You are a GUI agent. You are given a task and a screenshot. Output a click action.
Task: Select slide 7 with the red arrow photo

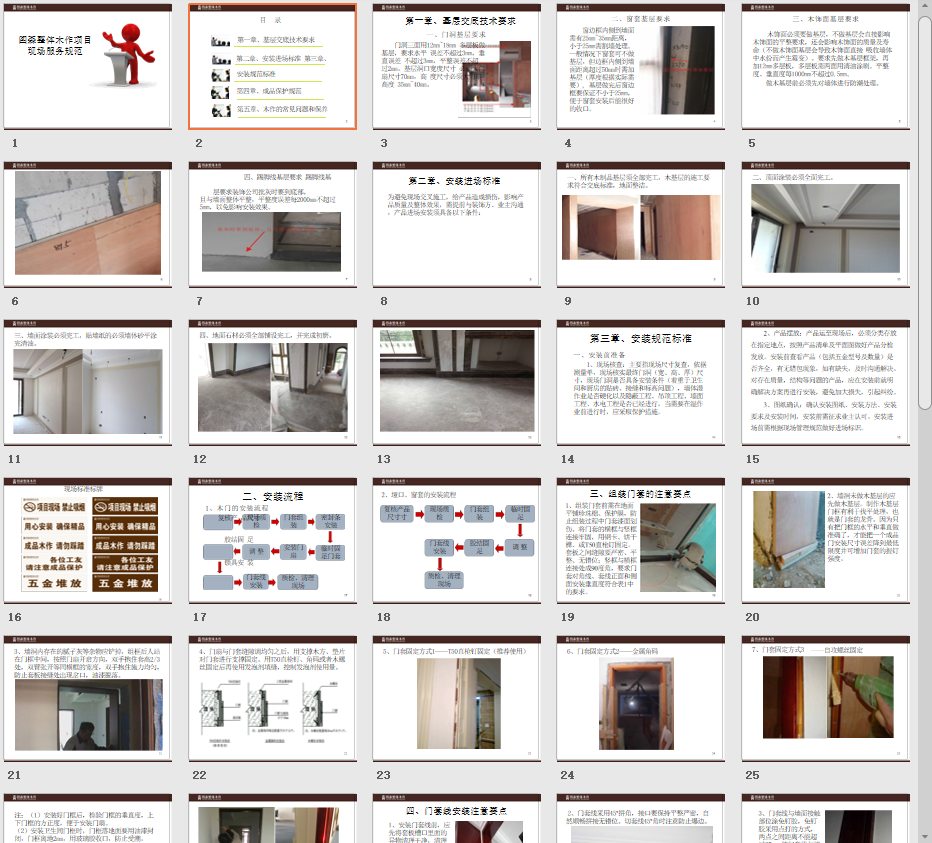pos(272,224)
